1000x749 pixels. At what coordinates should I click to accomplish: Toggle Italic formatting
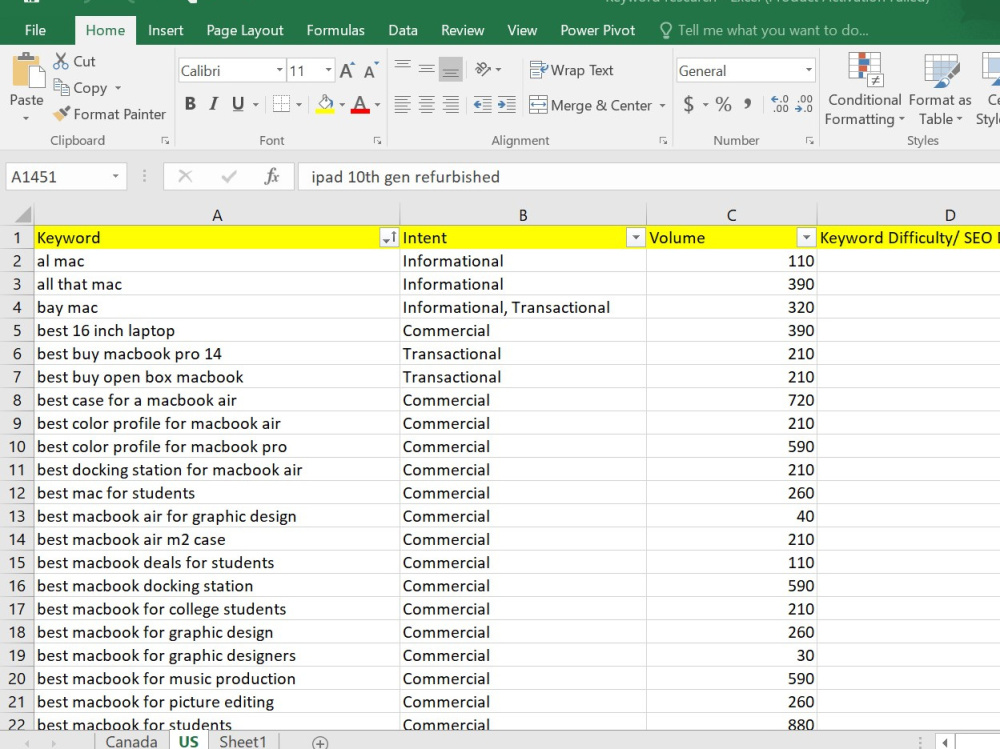(x=214, y=103)
